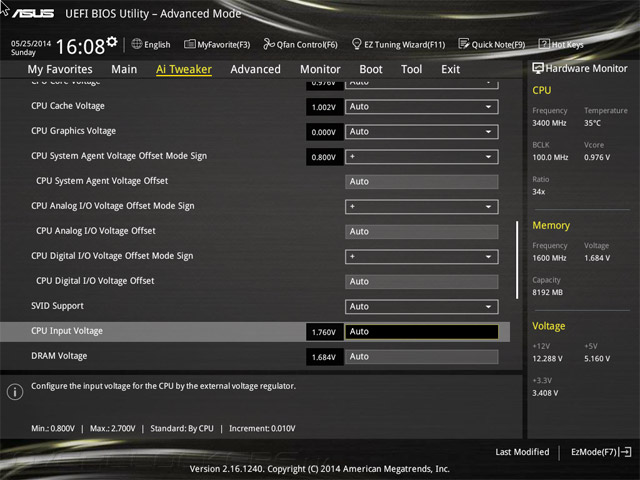The width and height of the screenshot is (640, 480).
Task: Open MyFavorite(F3) folder icon
Action: (x=189, y=44)
